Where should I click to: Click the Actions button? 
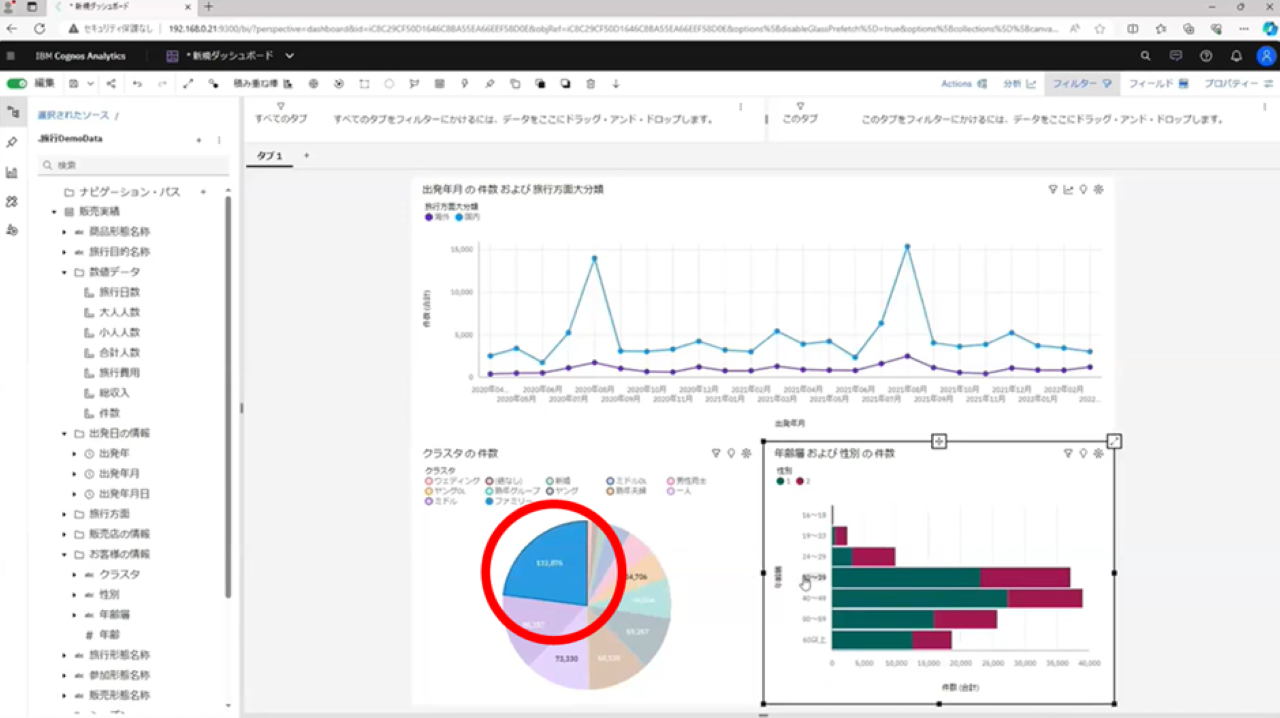964,84
